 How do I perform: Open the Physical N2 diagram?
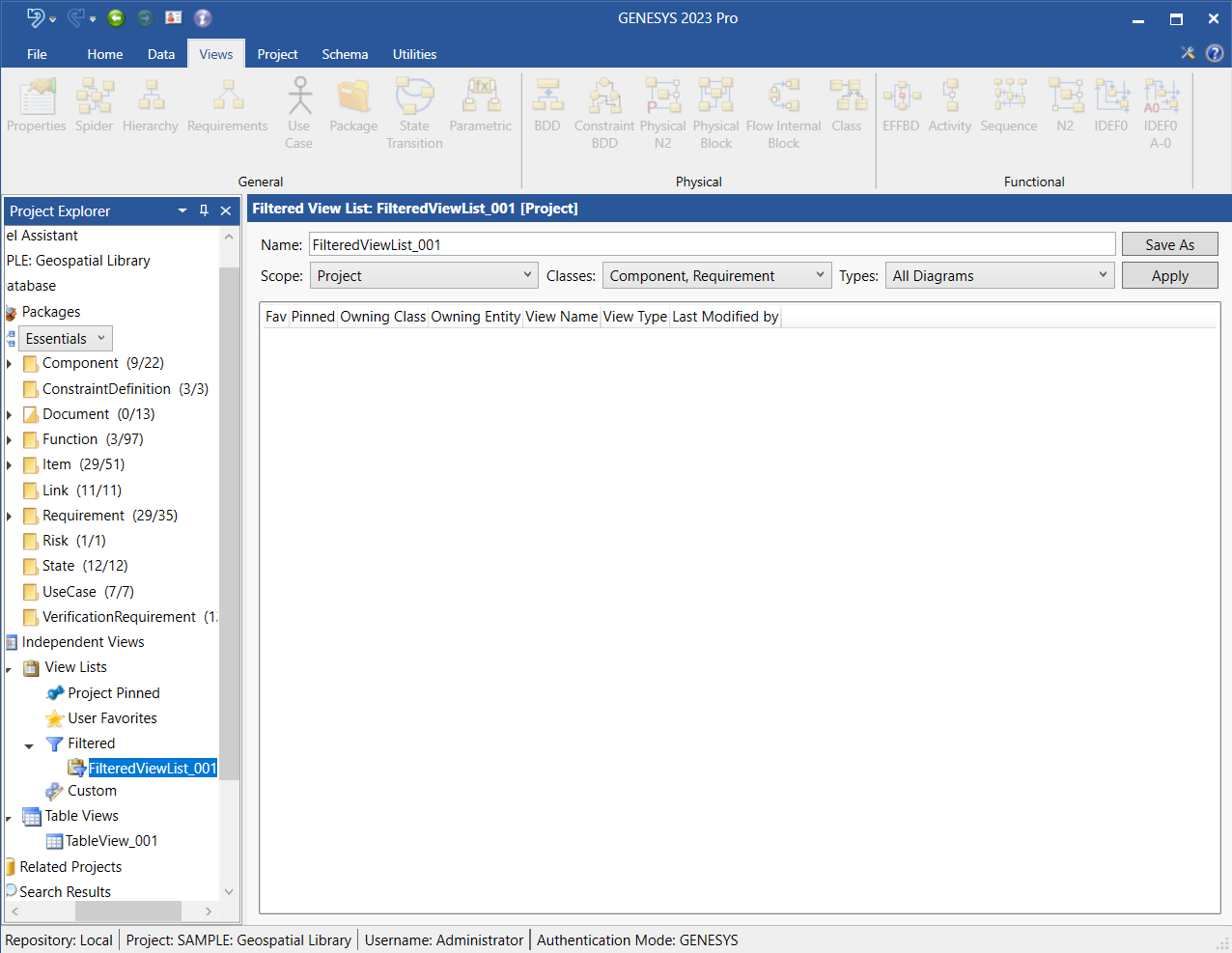(x=663, y=114)
